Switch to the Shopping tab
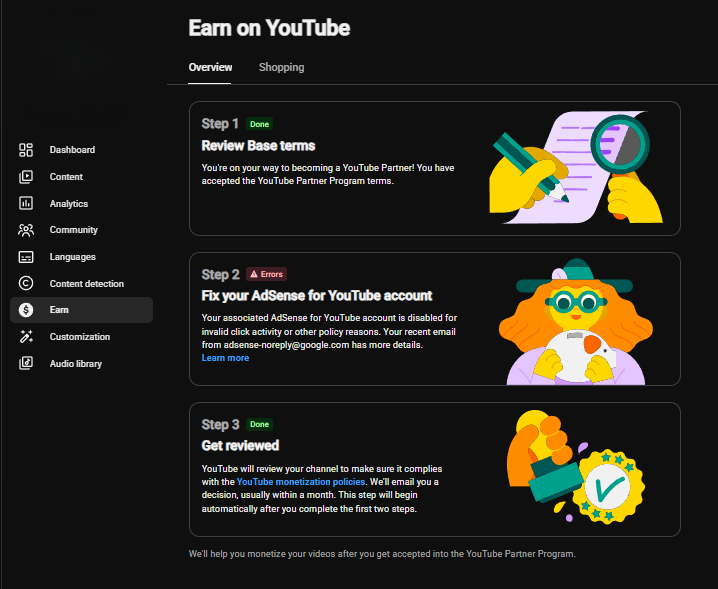The height and width of the screenshot is (589, 718). 281,67
